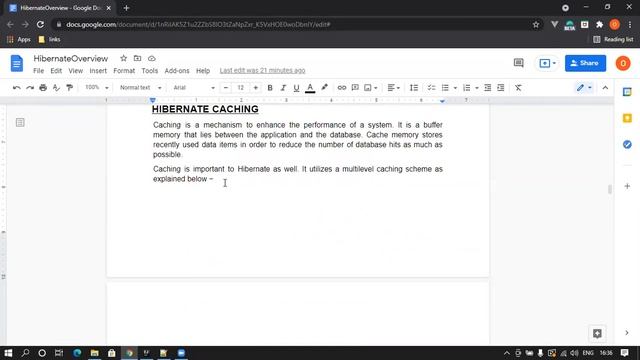The height and width of the screenshot is (360, 640).
Task: Move the document with the folder icon
Action: click(138, 58)
